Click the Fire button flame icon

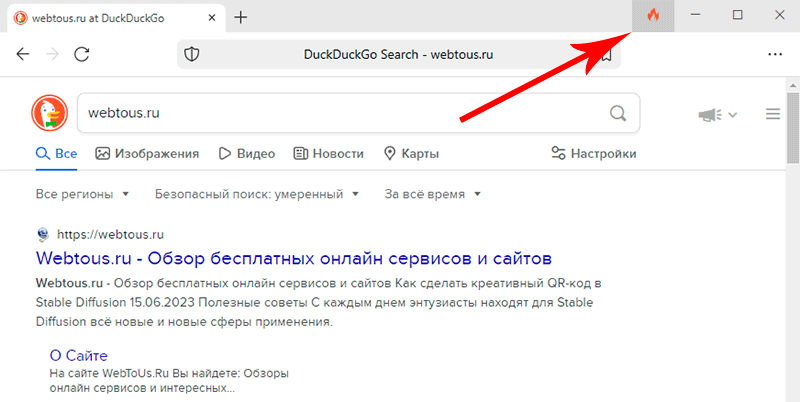[x=653, y=16]
